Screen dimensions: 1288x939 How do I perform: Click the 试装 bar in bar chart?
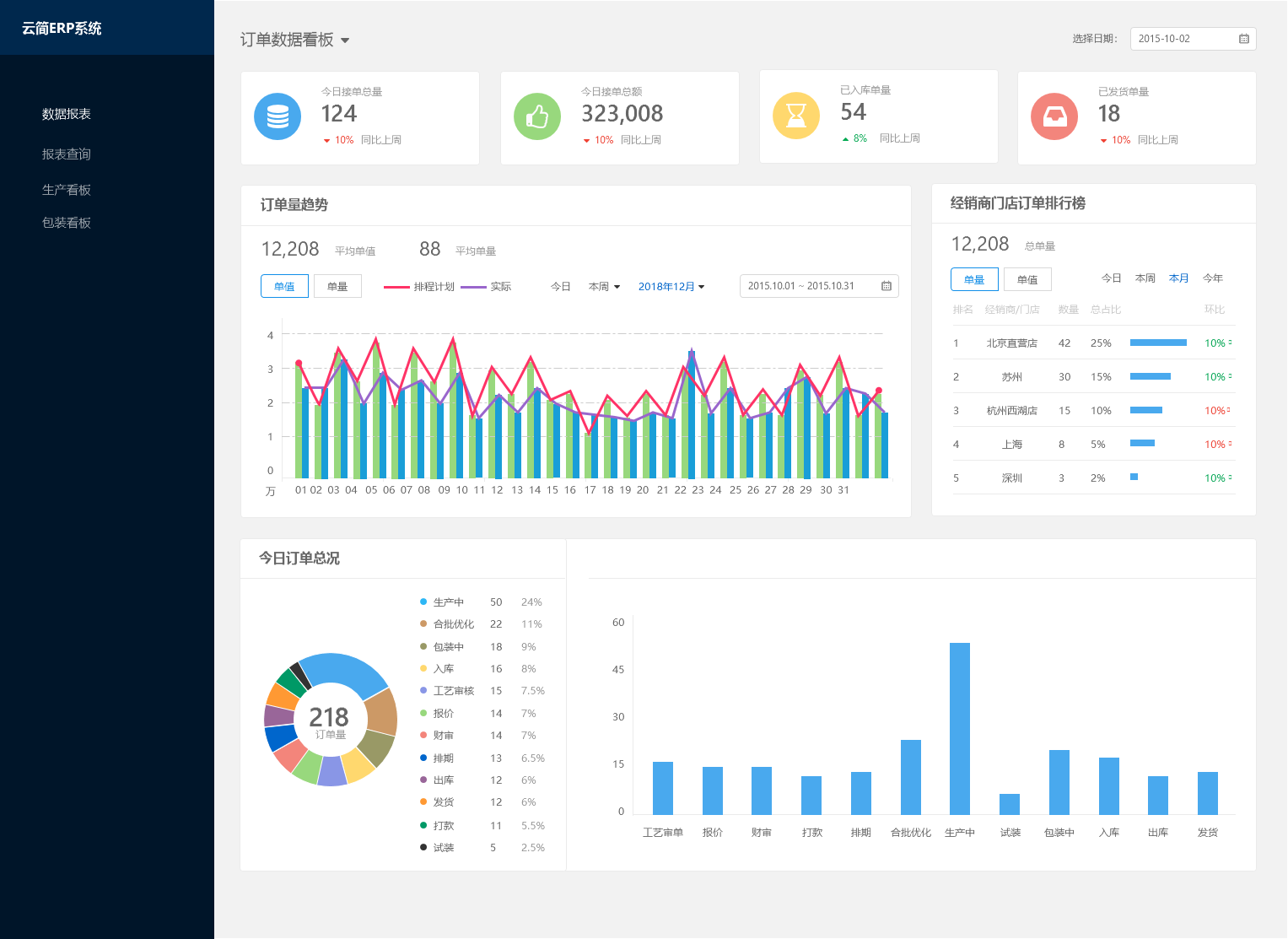[1010, 804]
